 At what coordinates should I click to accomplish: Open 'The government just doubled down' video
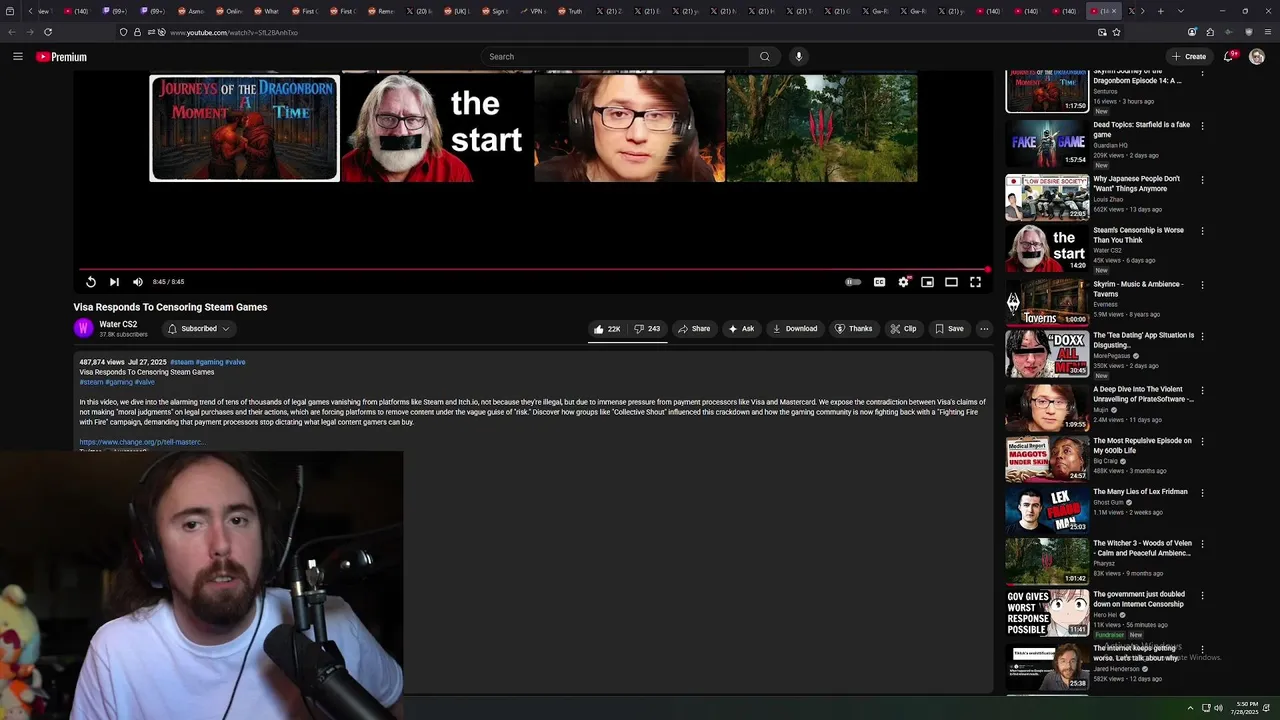click(x=1139, y=599)
